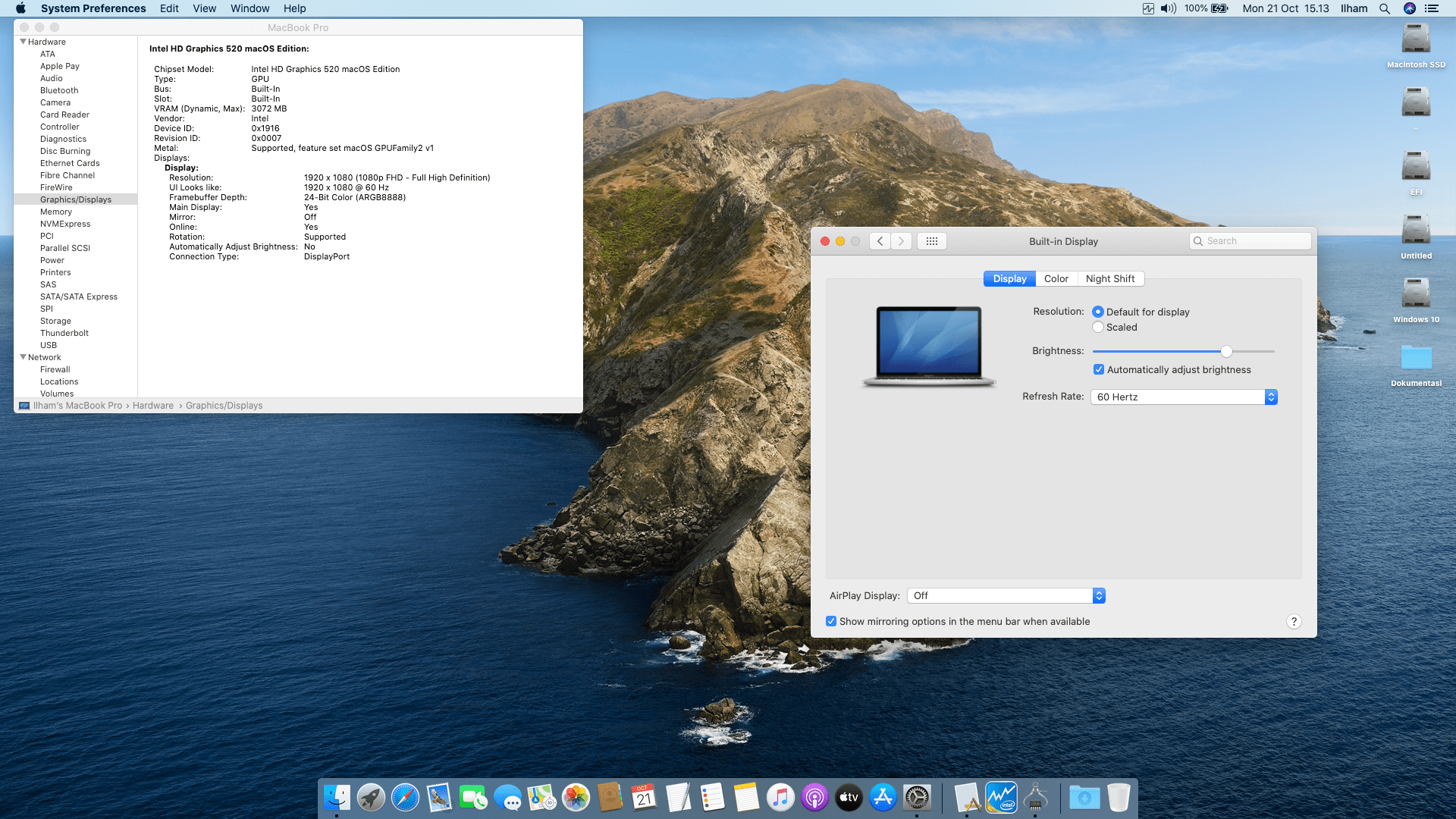Open Launchpad rocket icon in dock
Viewport: 1456px width, 819px height.
tap(371, 798)
